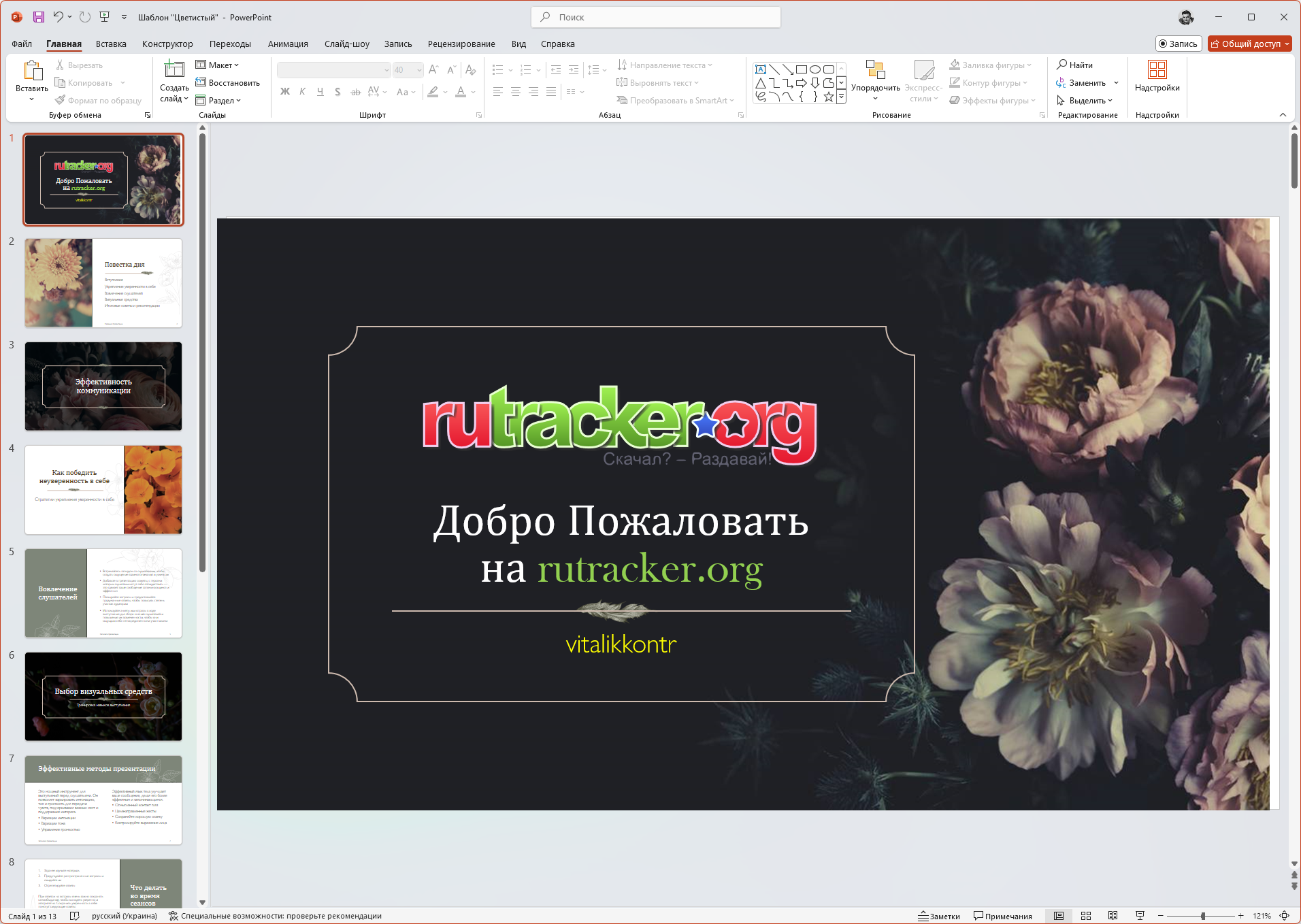Click the Arrange (Упорядочить) icon
The height and width of the screenshot is (924, 1301).
pyautogui.click(x=875, y=69)
